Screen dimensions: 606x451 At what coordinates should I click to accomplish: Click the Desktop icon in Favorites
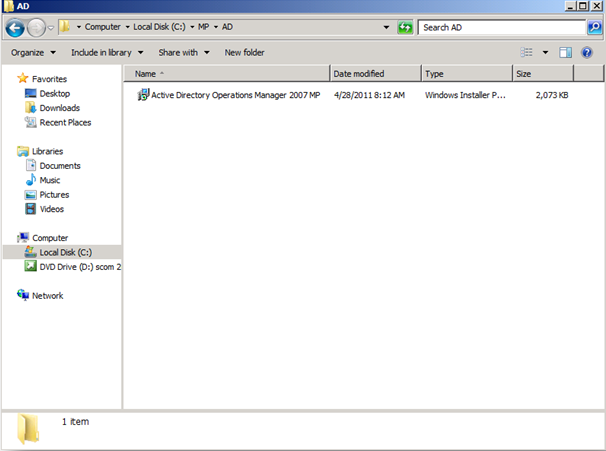[x=31, y=93]
